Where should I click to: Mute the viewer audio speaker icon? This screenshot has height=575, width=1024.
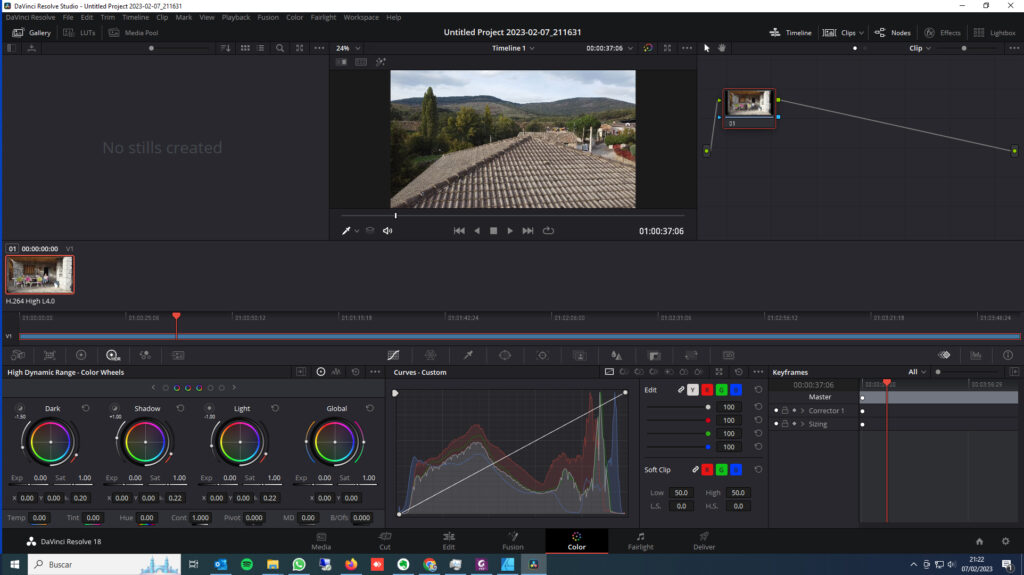[x=388, y=231]
